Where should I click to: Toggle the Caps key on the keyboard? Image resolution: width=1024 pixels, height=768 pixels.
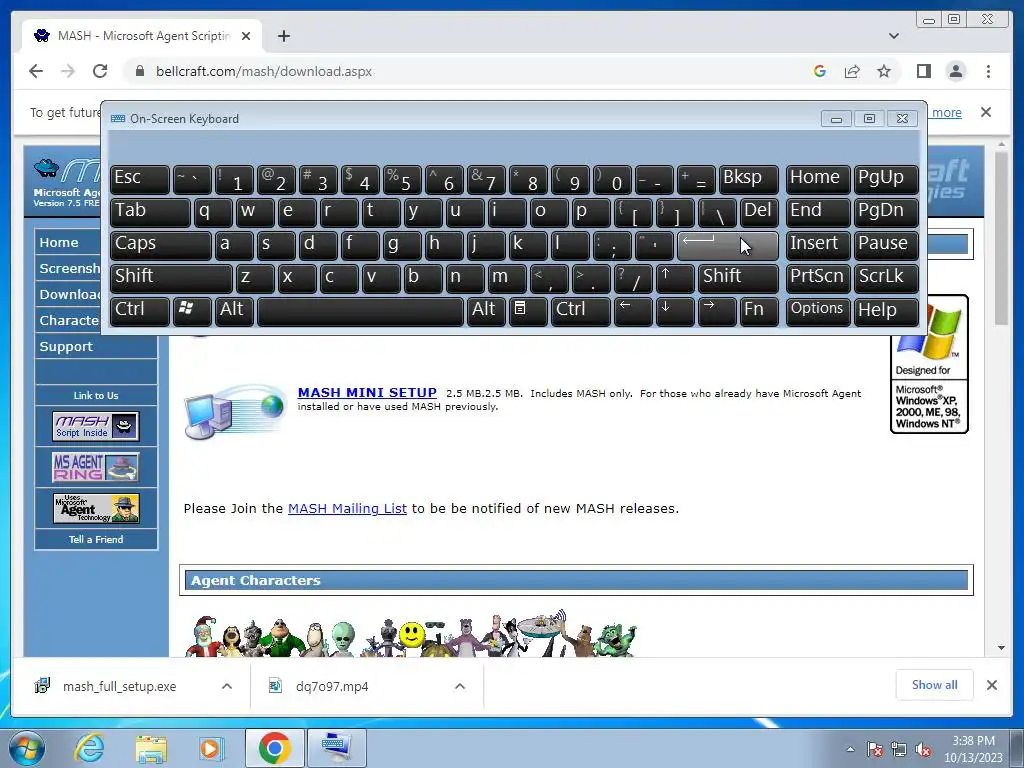(161, 245)
